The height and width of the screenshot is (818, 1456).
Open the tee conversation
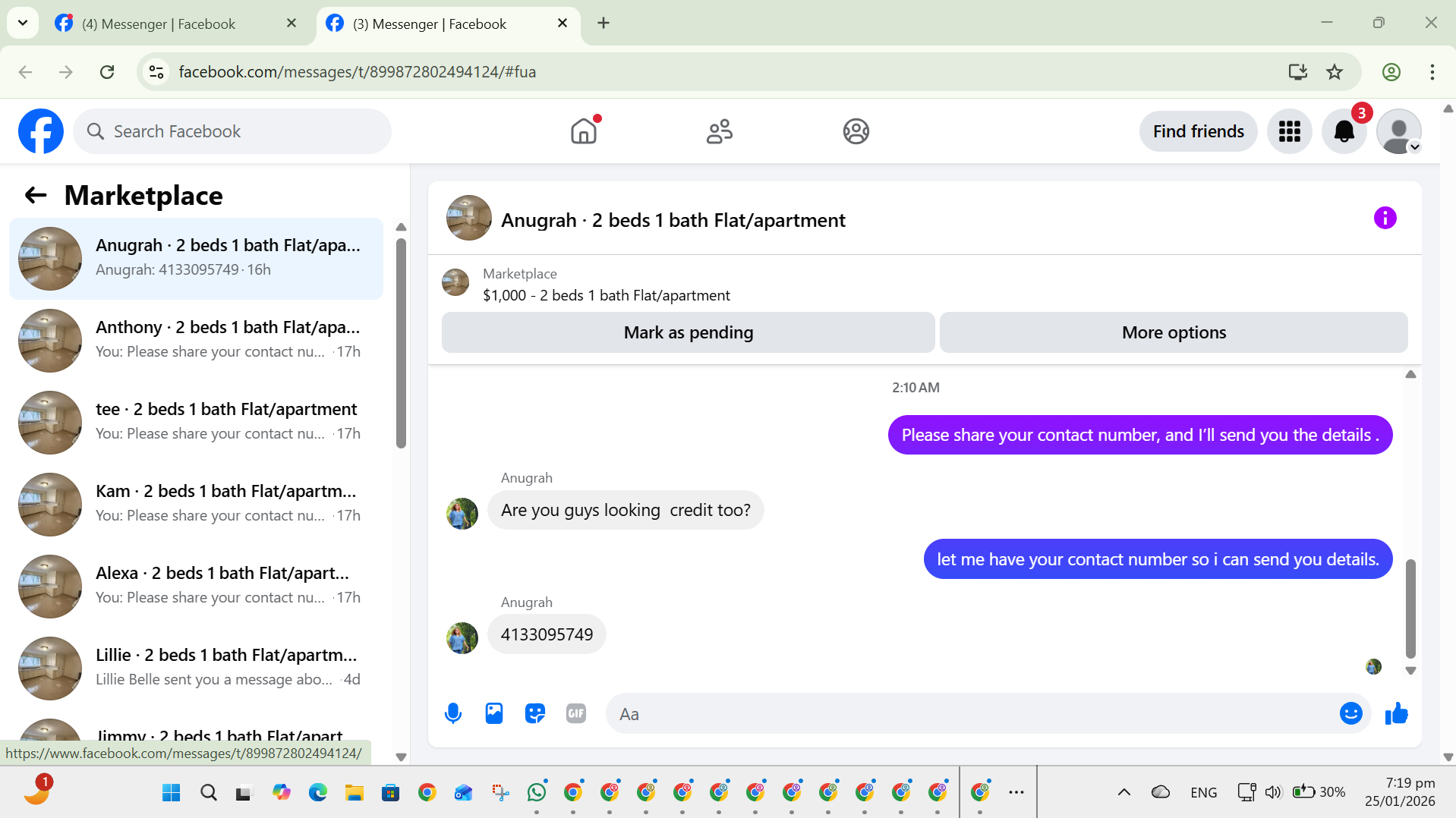pyautogui.click(x=196, y=423)
